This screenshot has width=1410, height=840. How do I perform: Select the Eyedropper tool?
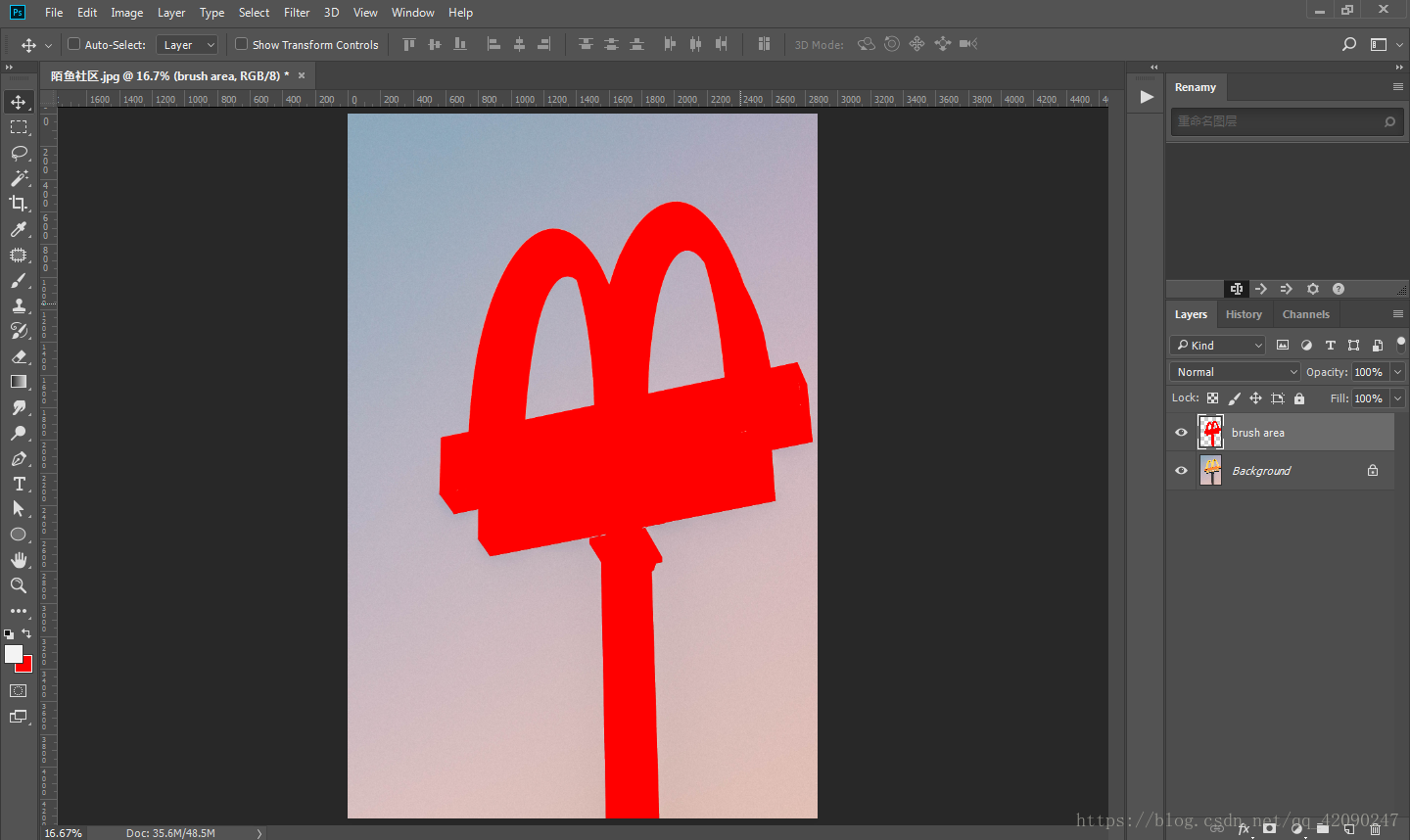pyautogui.click(x=19, y=229)
